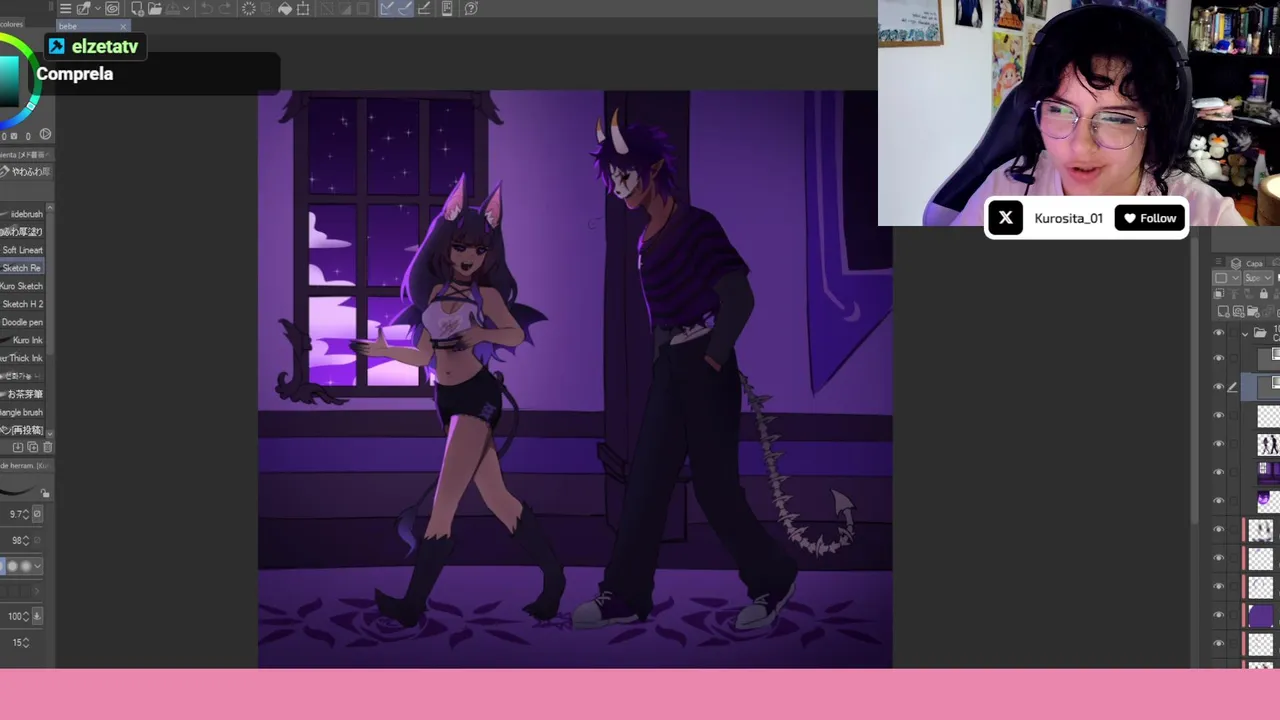Select the Soft Lineart brush
This screenshot has height=720, width=1280.
(x=22, y=250)
